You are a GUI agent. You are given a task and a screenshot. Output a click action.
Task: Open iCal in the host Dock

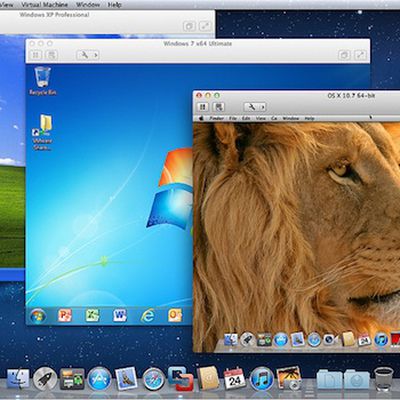click(235, 378)
